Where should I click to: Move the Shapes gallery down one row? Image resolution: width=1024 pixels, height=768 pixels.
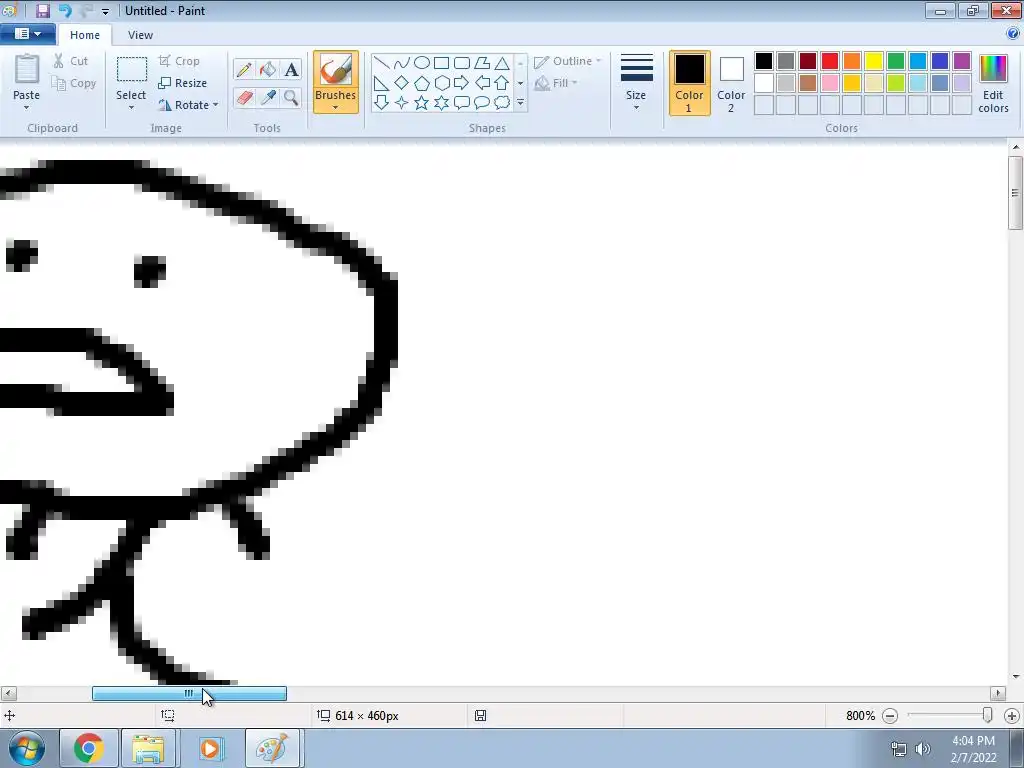pos(520,83)
